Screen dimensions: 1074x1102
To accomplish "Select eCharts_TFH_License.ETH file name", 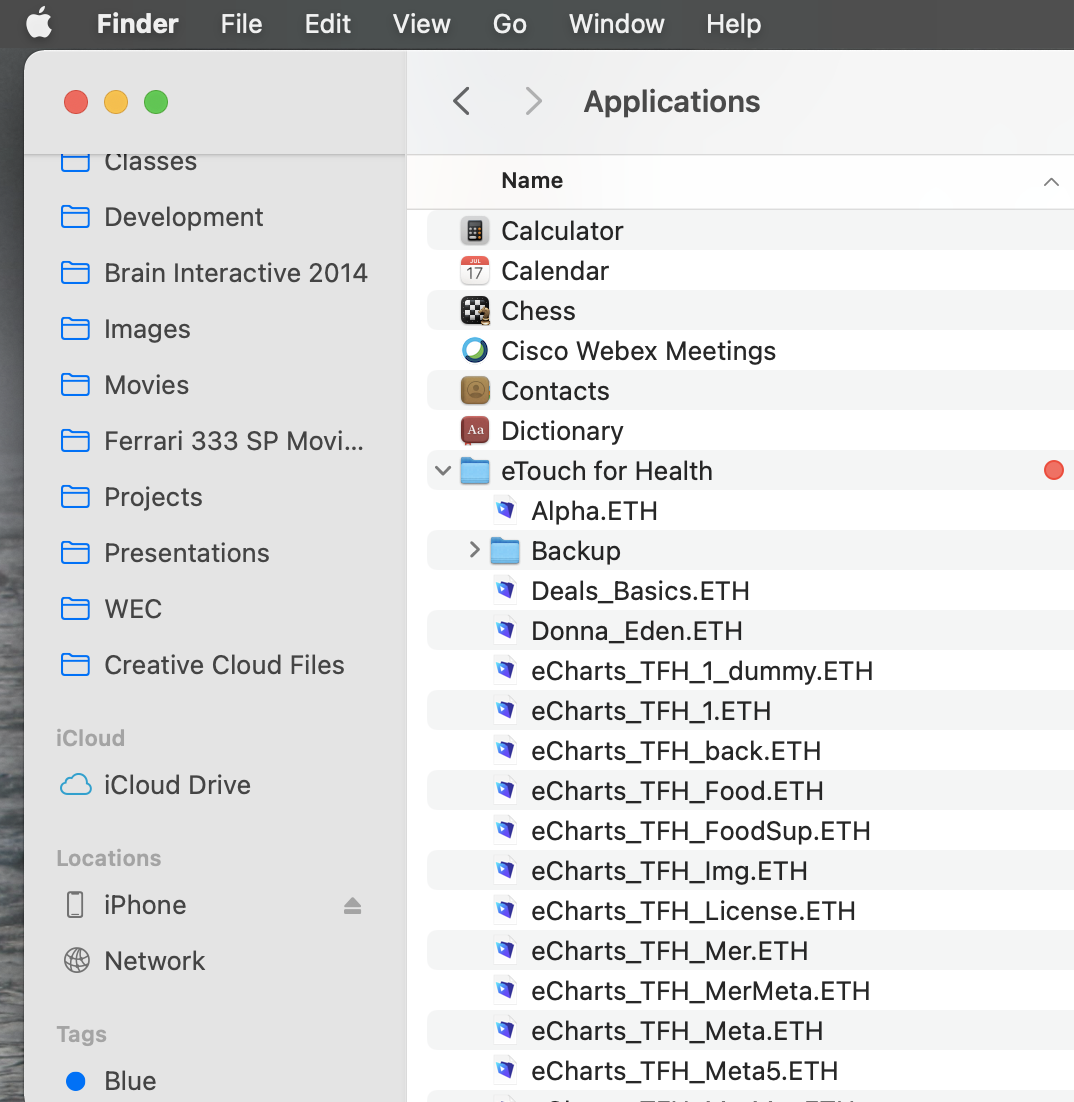I will [x=693, y=912].
